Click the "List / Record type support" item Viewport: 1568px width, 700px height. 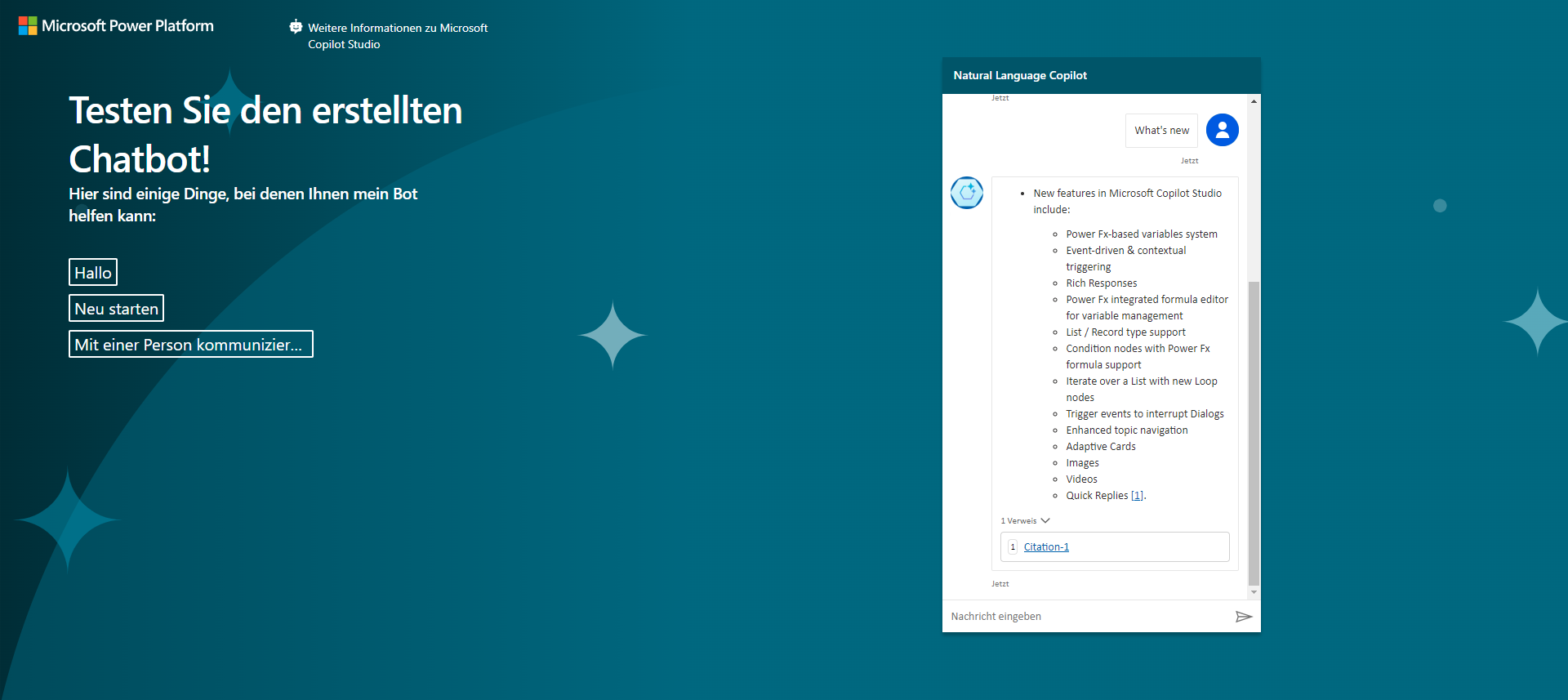(x=1125, y=332)
